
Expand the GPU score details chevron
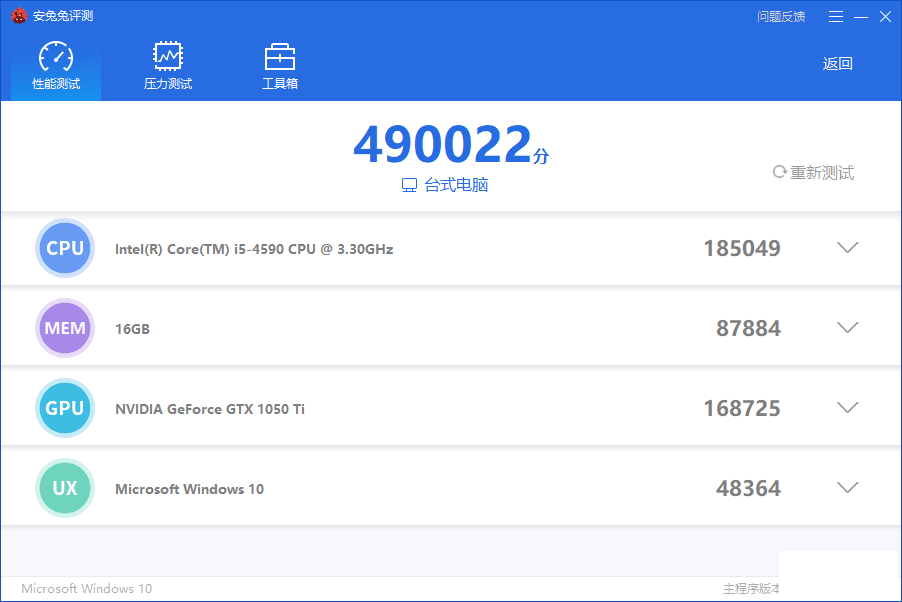847,407
